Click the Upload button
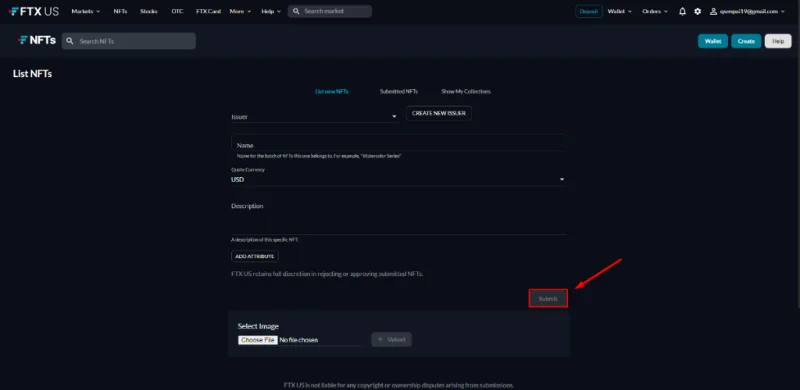Image resolution: width=800 pixels, height=390 pixels. [391, 339]
